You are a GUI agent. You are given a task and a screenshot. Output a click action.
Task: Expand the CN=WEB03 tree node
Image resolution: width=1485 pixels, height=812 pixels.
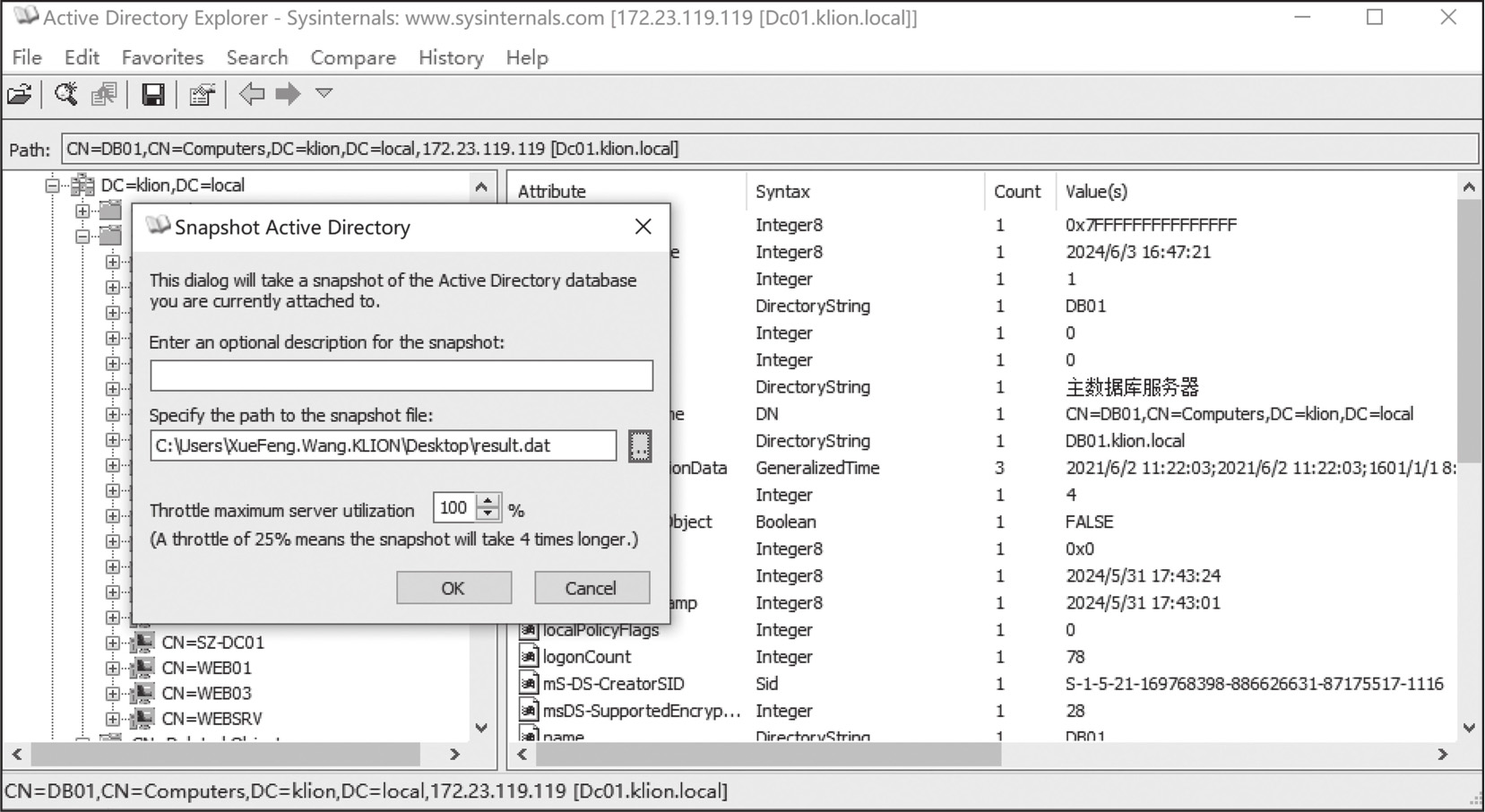112,693
